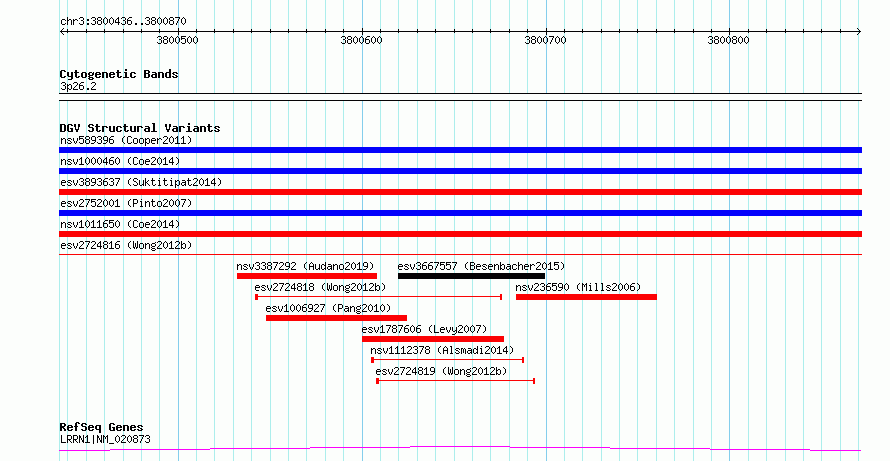890x461 pixels.
Task: Open variant nsv1011650 (Coe2014) label
Action: tap(120, 224)
